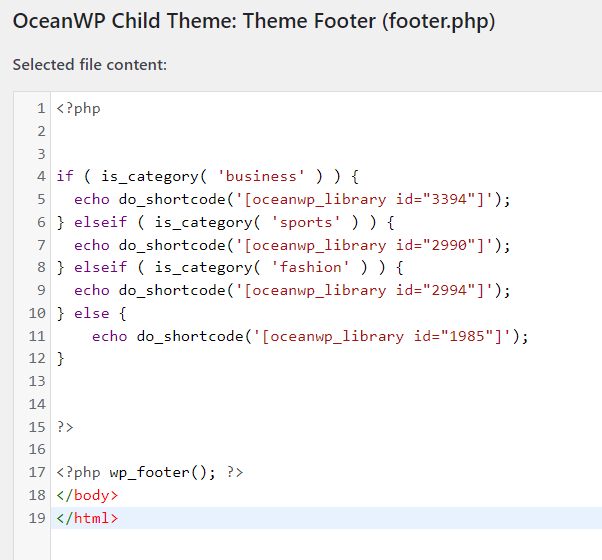This screenshot has height=560, width=602.
Task: Click line number 4 in the gutter
Action: [41, 177]
